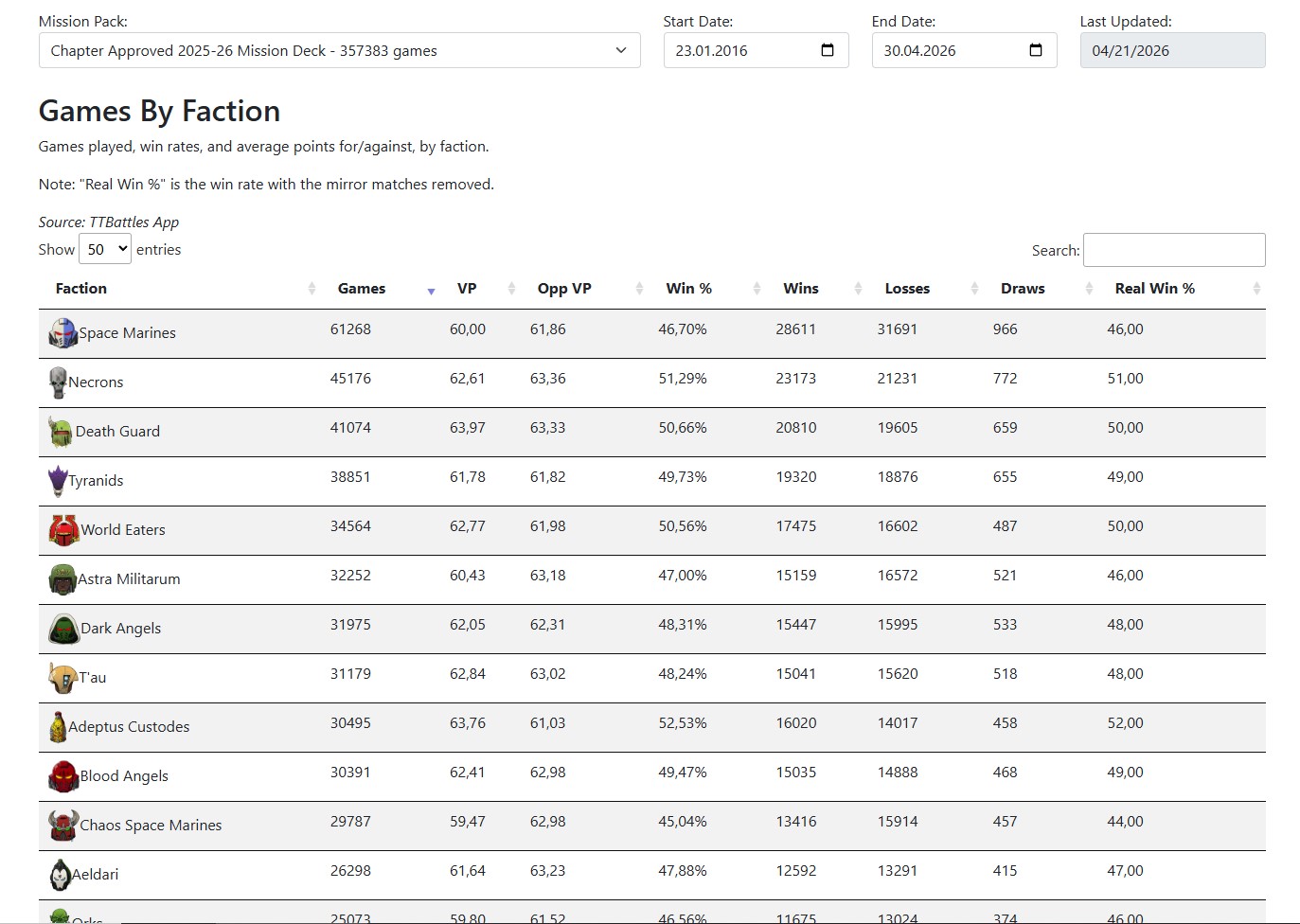The height and width of the screenshot is (924, 1300).
Task: Select the Necrons faction name
Action: [96, 382]
